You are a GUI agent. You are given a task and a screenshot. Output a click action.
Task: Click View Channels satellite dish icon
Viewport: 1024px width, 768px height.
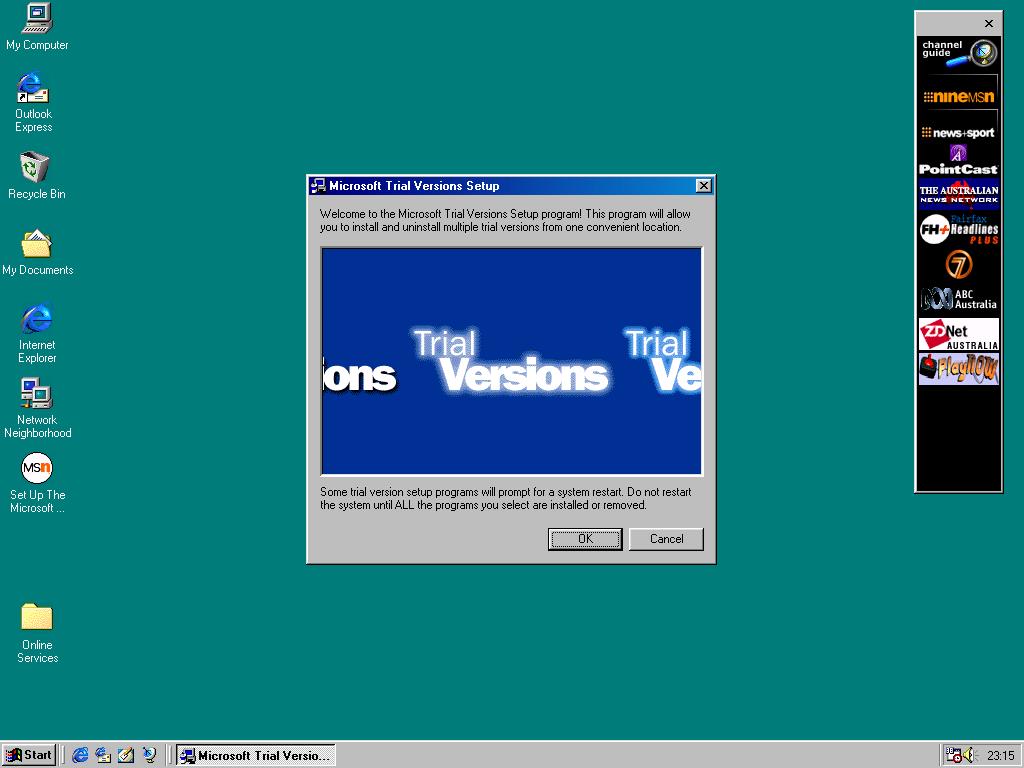(x=150, y=755)
